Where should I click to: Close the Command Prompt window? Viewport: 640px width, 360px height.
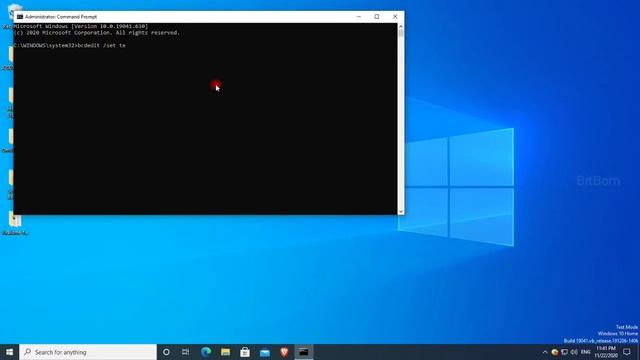point(395,17)
